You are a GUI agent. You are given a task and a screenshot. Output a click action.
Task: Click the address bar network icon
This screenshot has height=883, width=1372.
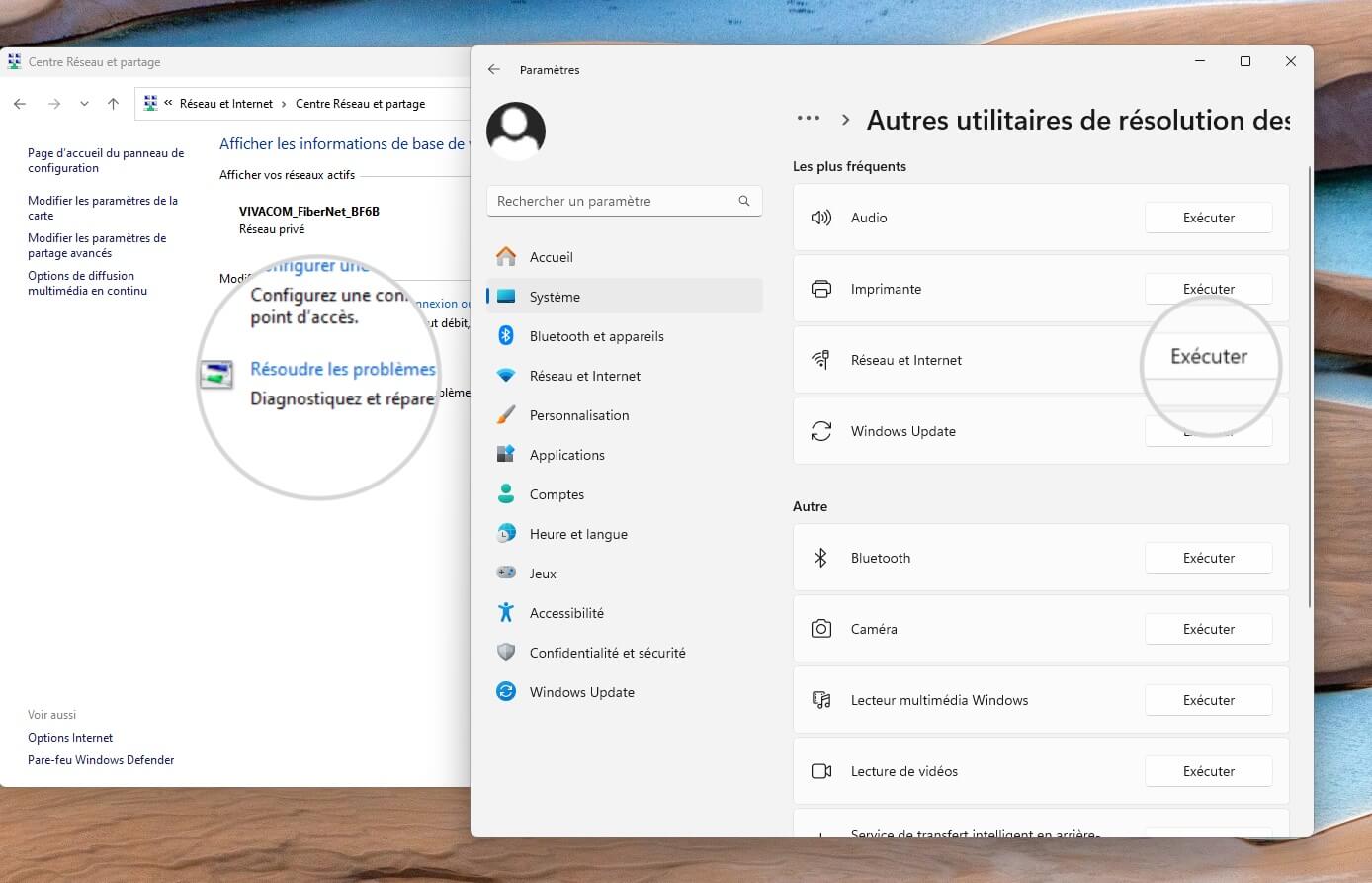point(150,103)
